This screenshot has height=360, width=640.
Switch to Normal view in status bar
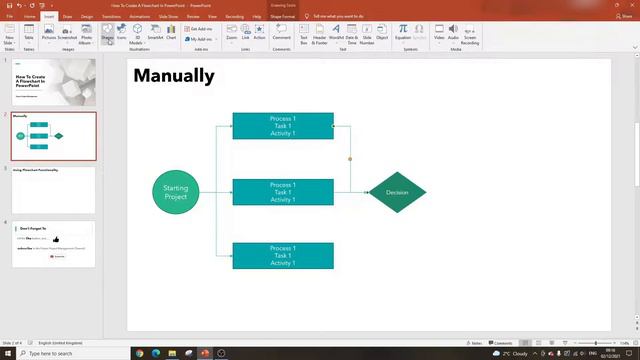[x=525, y=343]
